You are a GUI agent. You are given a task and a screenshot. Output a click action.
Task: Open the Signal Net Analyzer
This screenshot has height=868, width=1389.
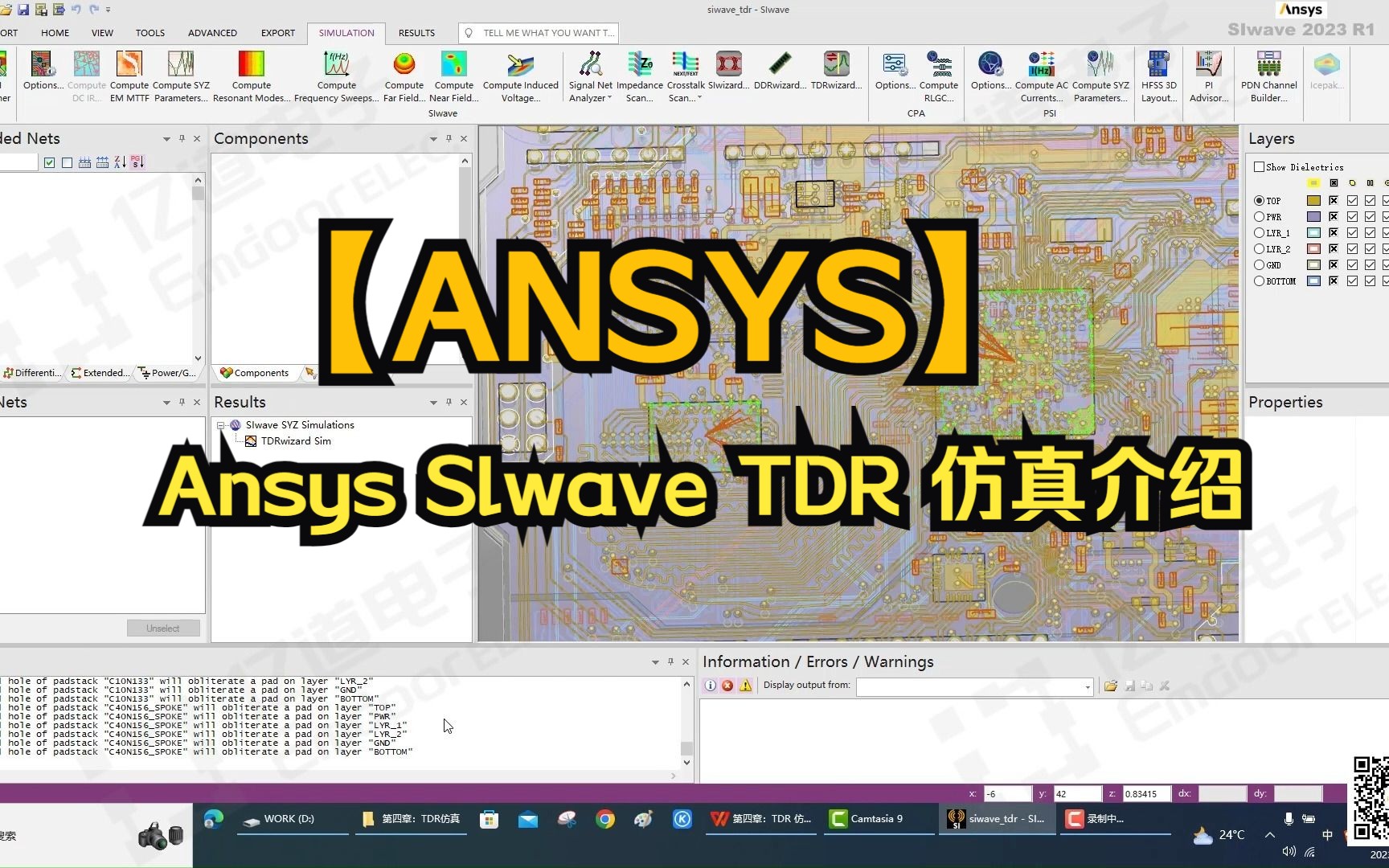591,72
